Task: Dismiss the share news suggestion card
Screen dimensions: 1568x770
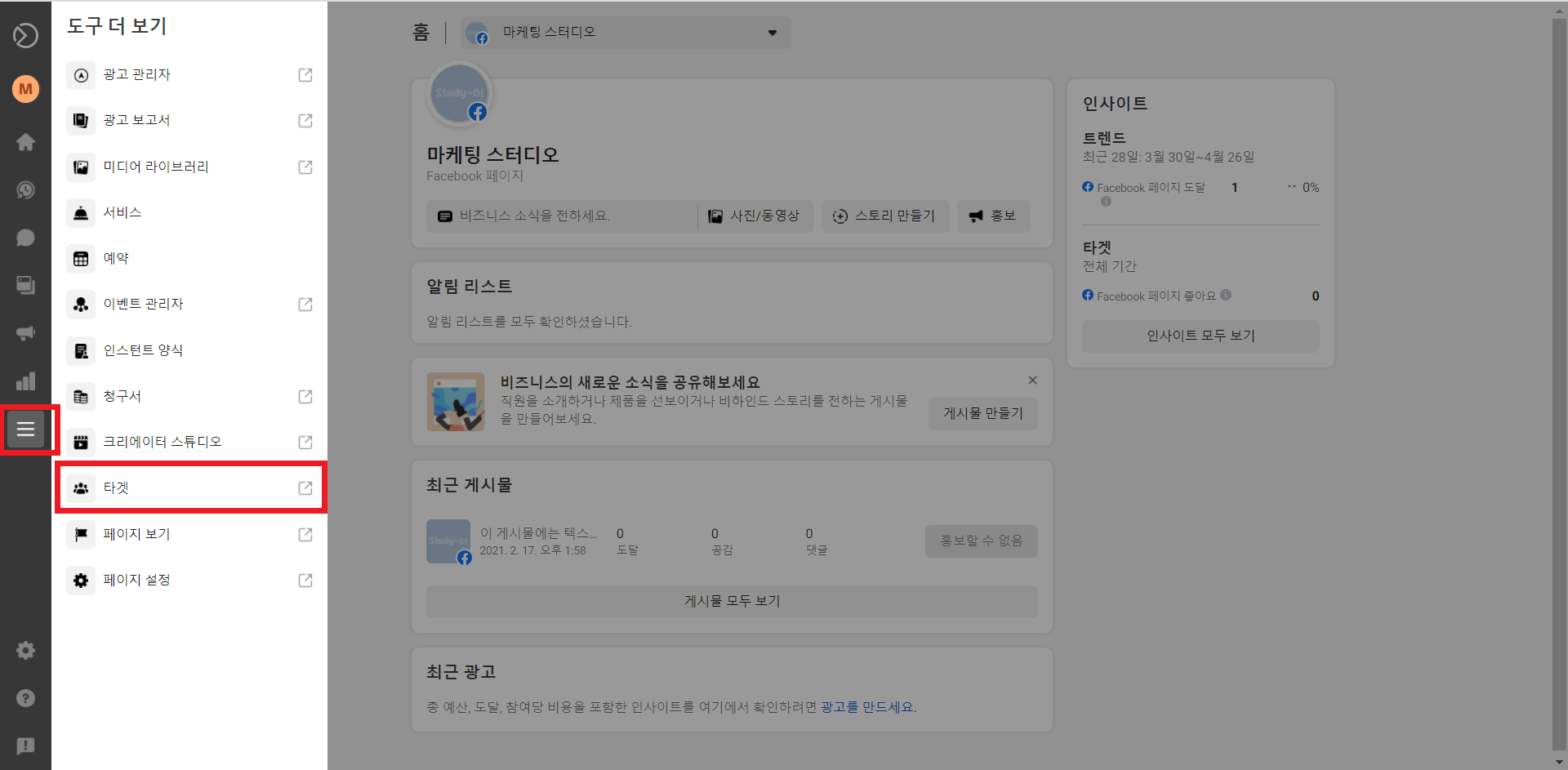Action: [x=1032, y=381]
